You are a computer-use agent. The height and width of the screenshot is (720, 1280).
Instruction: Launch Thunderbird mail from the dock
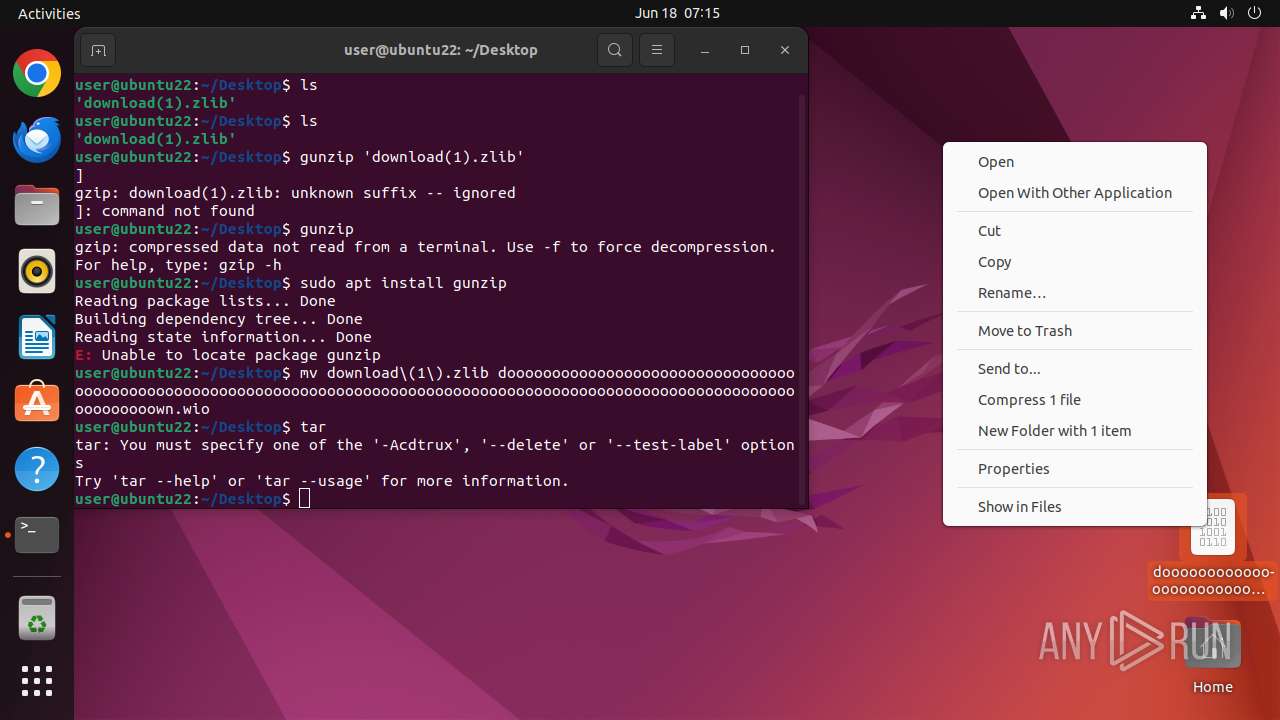point(37,139)
